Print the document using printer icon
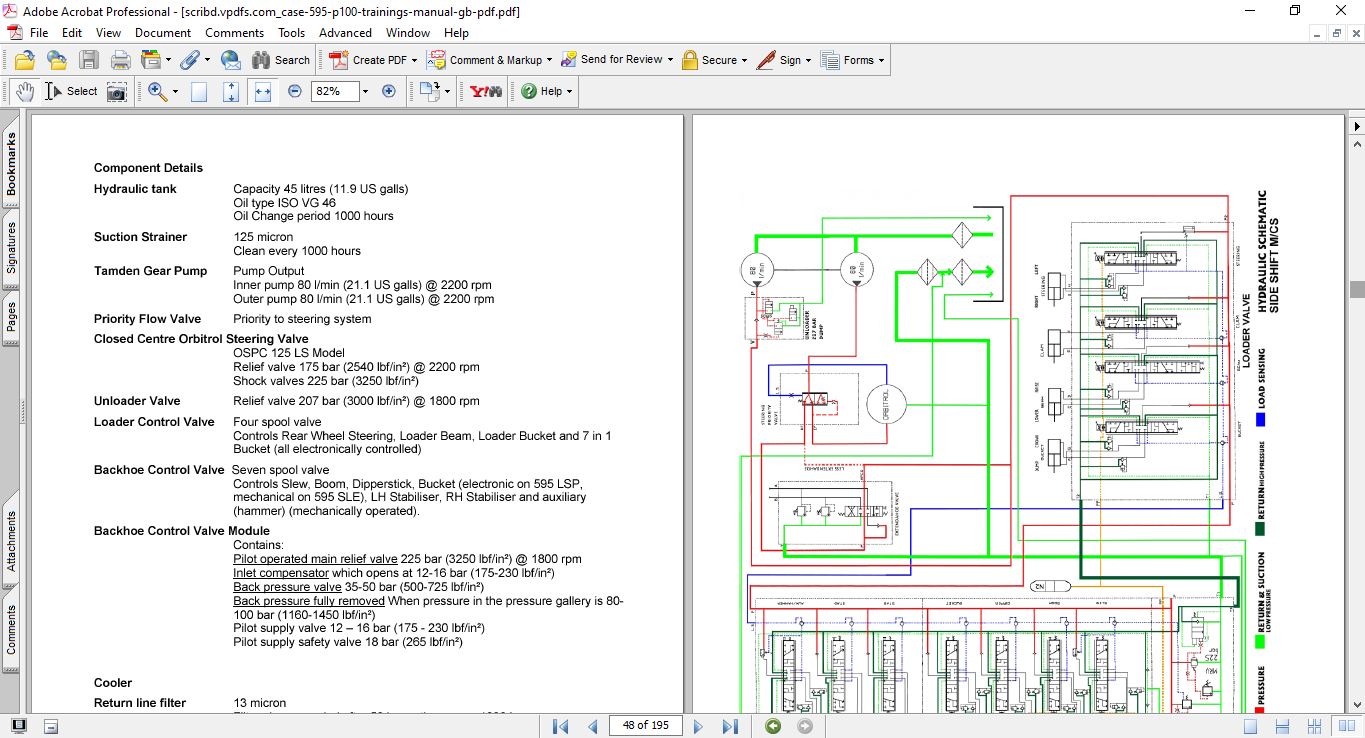 tap(121, 60)
